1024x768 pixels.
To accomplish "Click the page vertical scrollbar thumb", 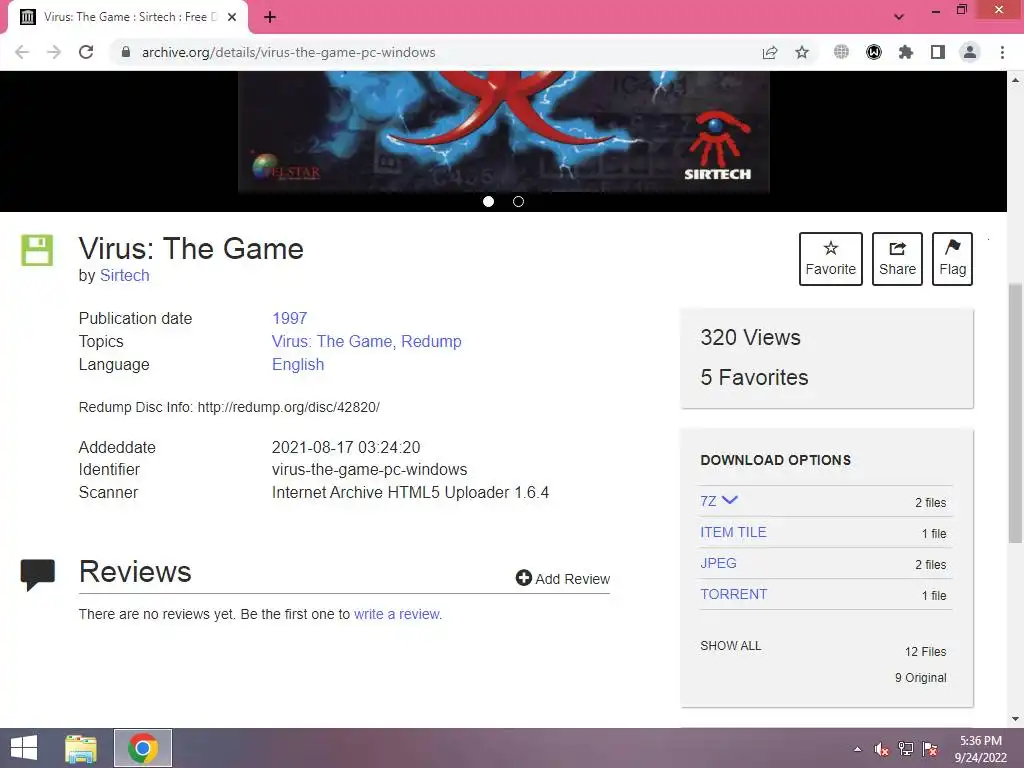I will pos(1015,413).
